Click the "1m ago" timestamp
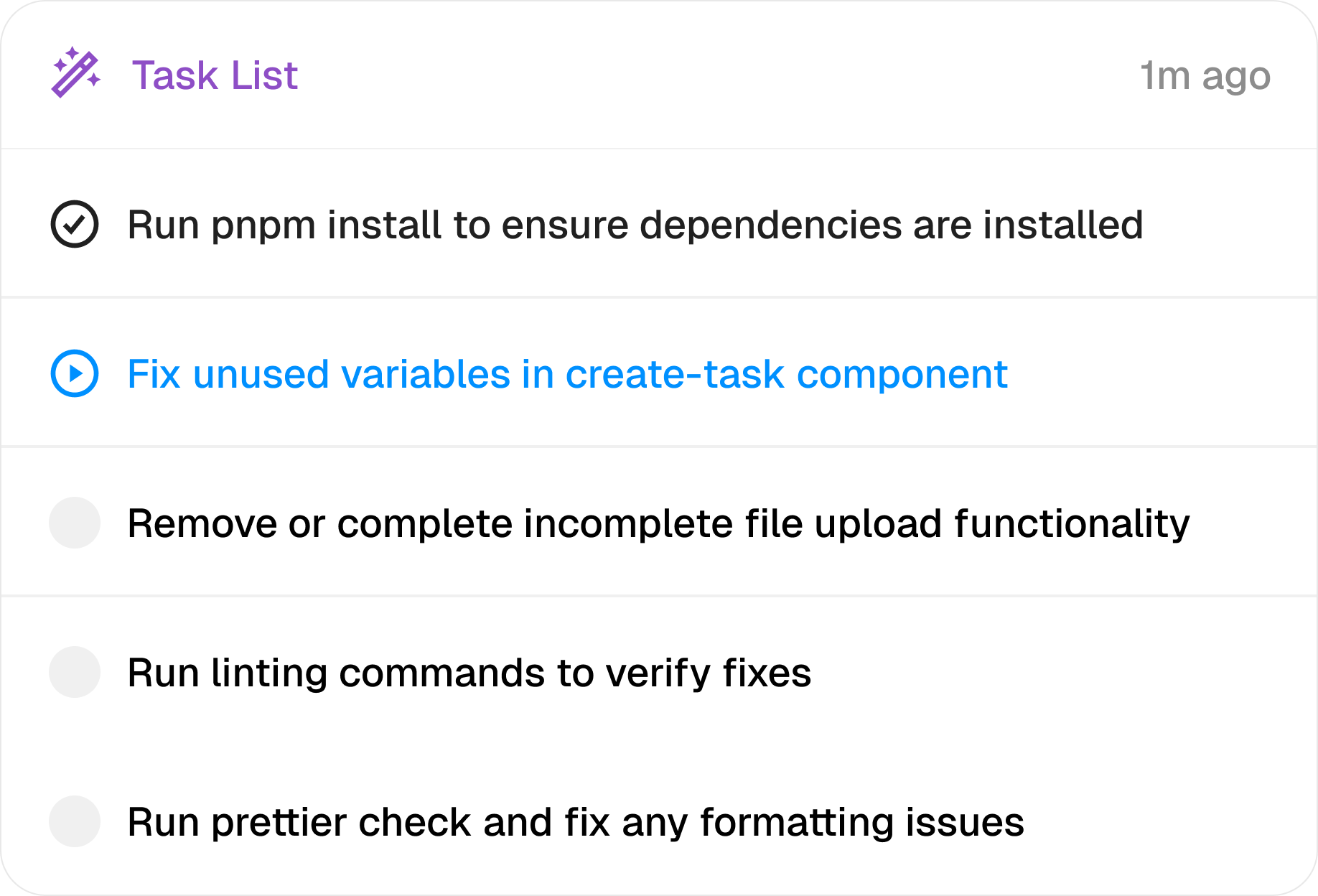Viewport: 1318px width, 896px height. [1205, 75]
